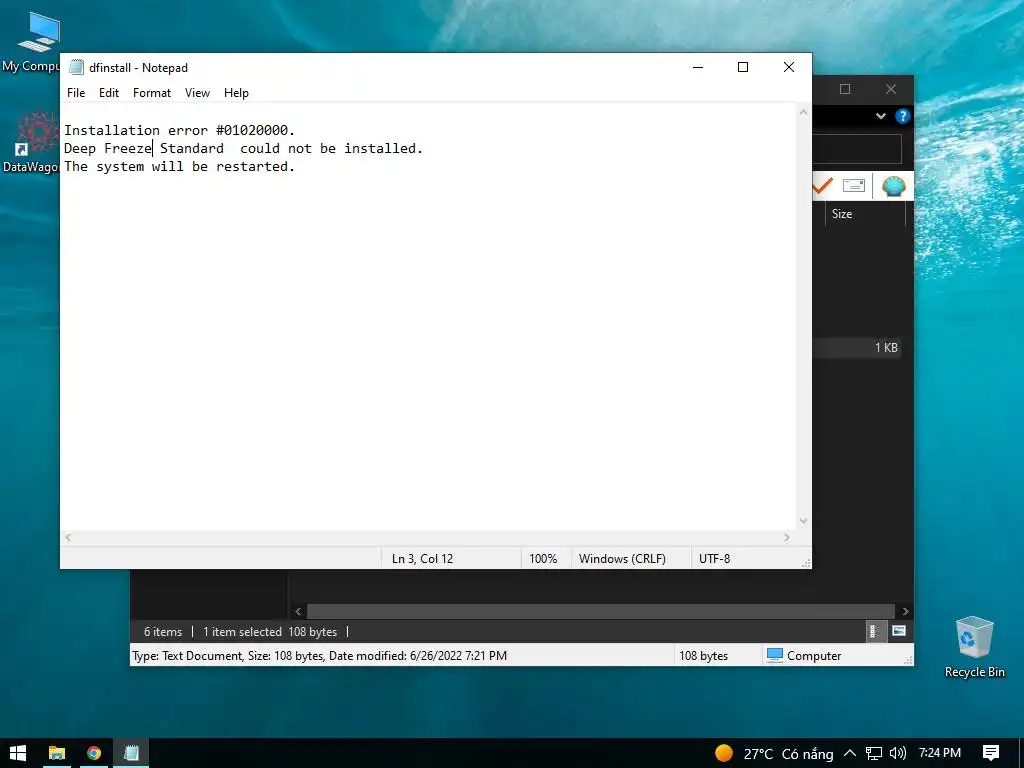Click Notepad horizontal scroll right arrow
This screenshot has width=1024, height=768.
click(787, 537)
